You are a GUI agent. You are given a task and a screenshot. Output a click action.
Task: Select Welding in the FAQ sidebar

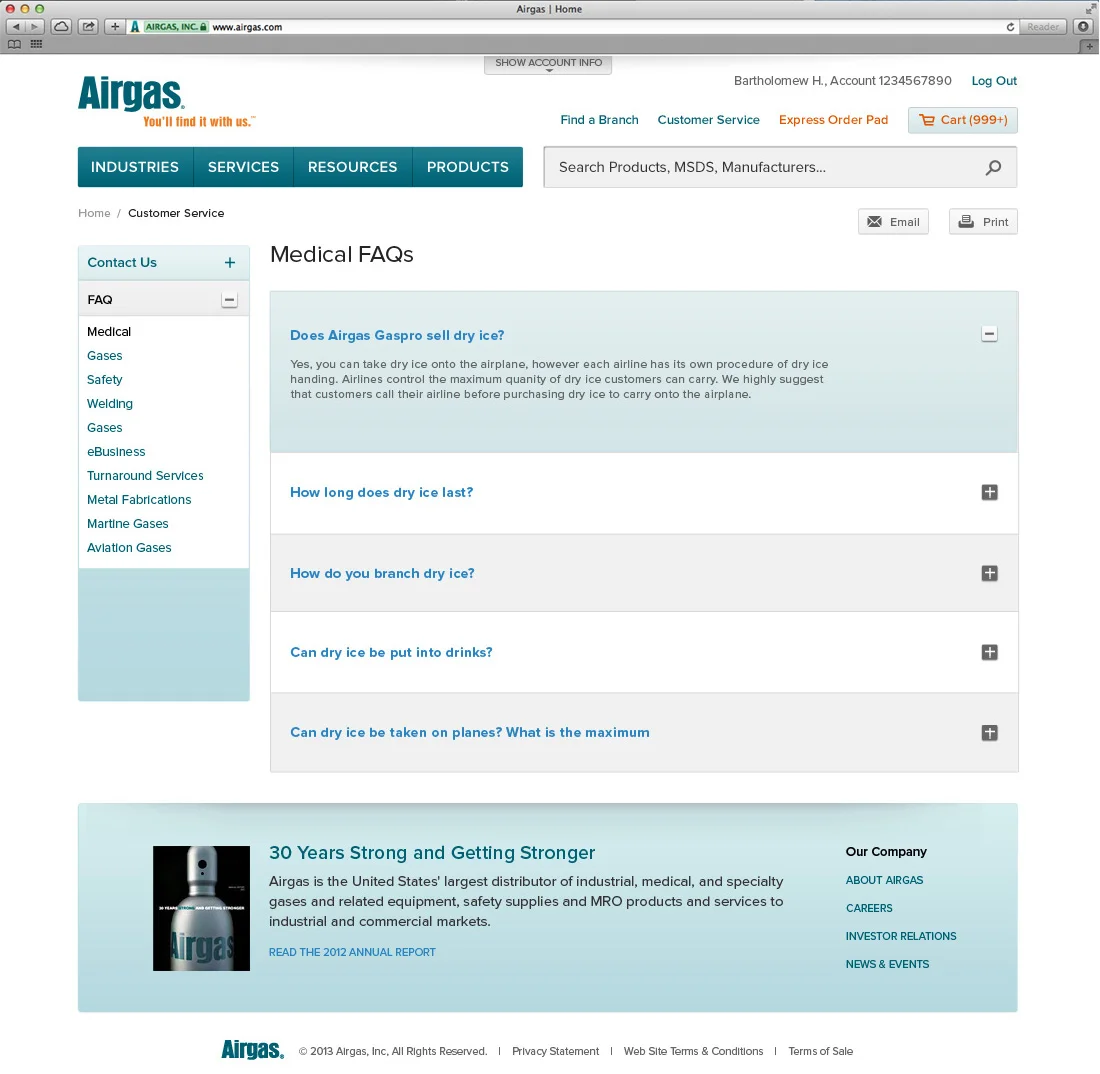(109, 403)
